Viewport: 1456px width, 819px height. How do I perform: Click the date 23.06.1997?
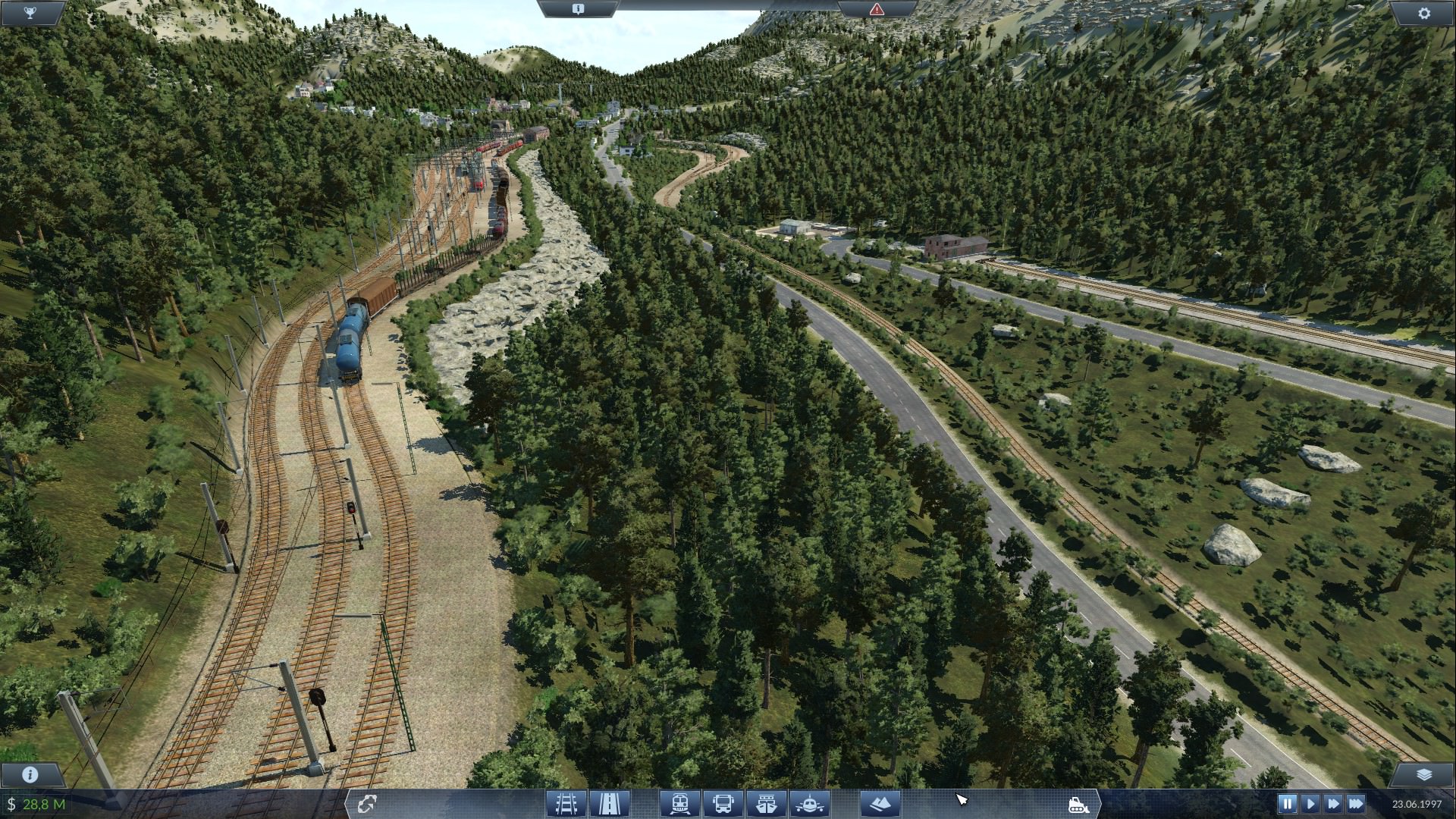(1417, 804)
